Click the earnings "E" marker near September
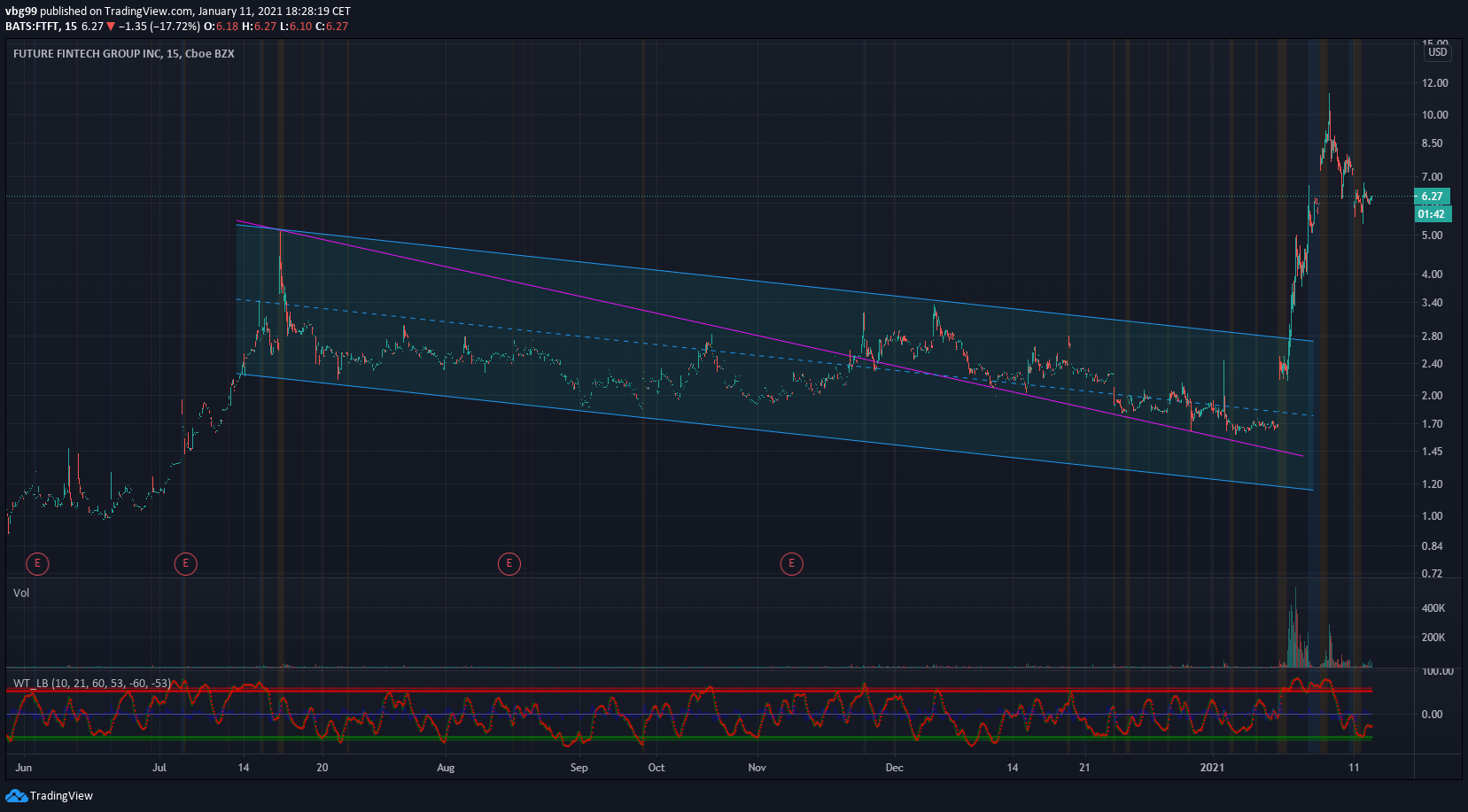The image size is (1468, 812). (509, 563)
